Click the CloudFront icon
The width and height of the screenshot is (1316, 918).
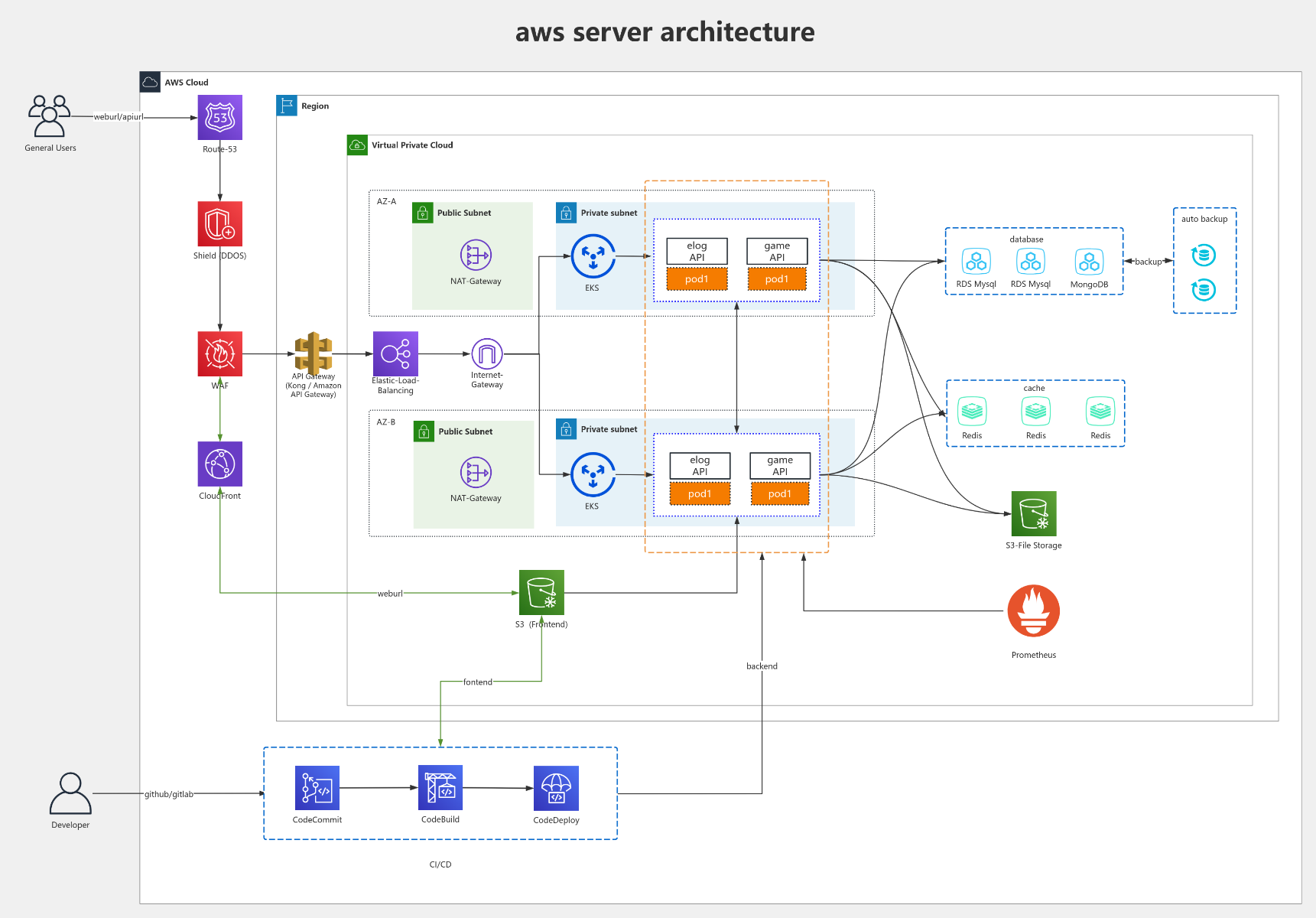coord(219,464)
